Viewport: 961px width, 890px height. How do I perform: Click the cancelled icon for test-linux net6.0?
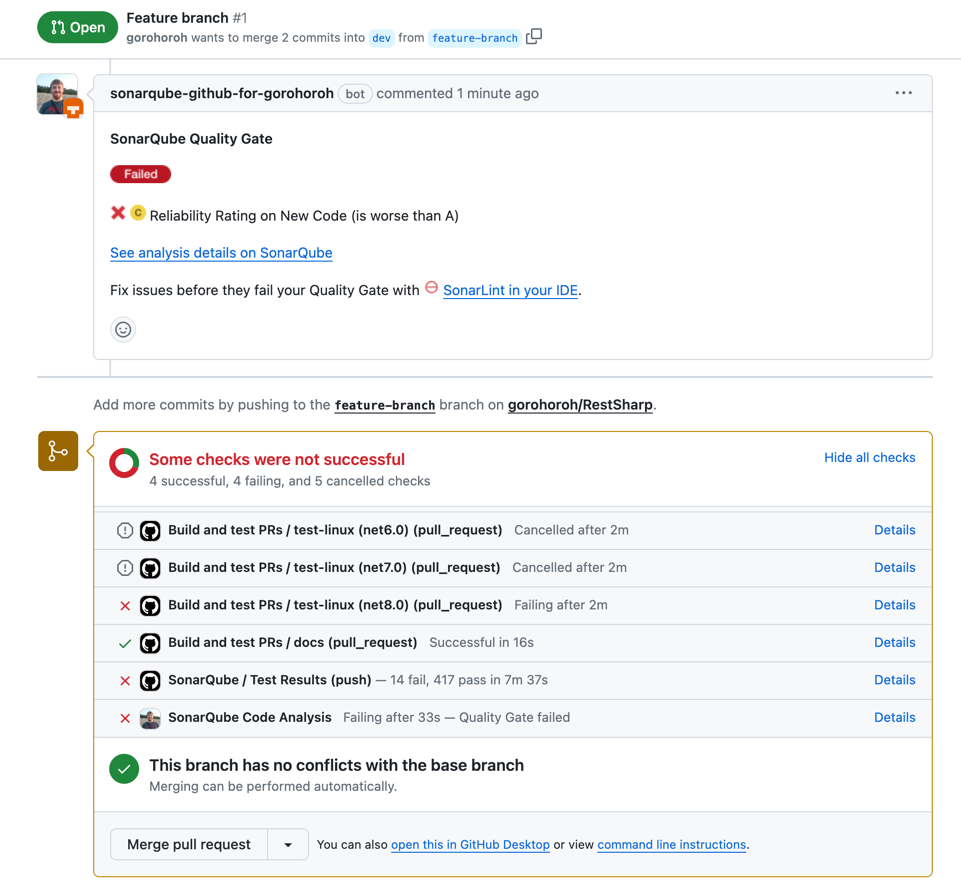[126, 530]
